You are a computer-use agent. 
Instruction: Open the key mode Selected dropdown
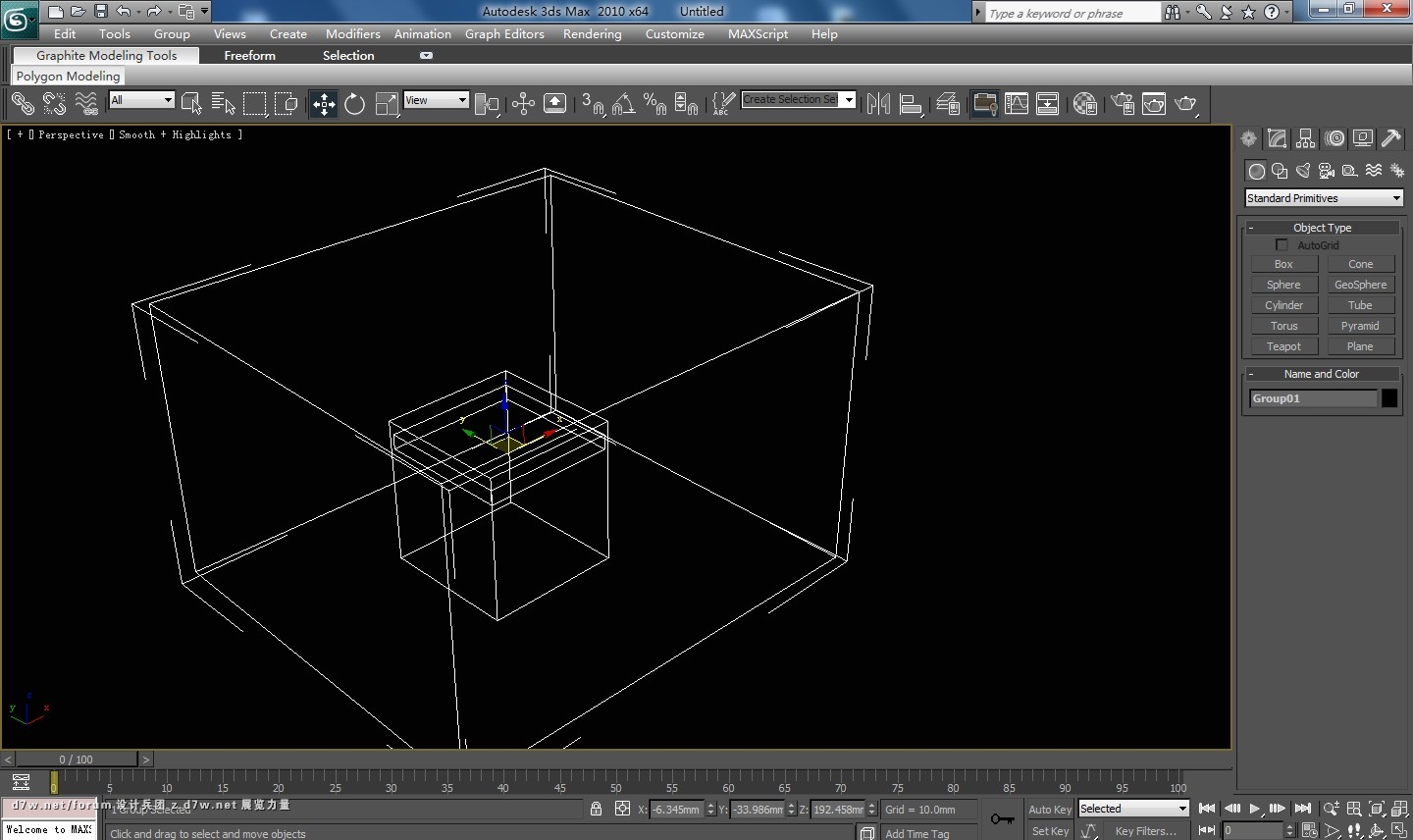[x=1133, y=809]
